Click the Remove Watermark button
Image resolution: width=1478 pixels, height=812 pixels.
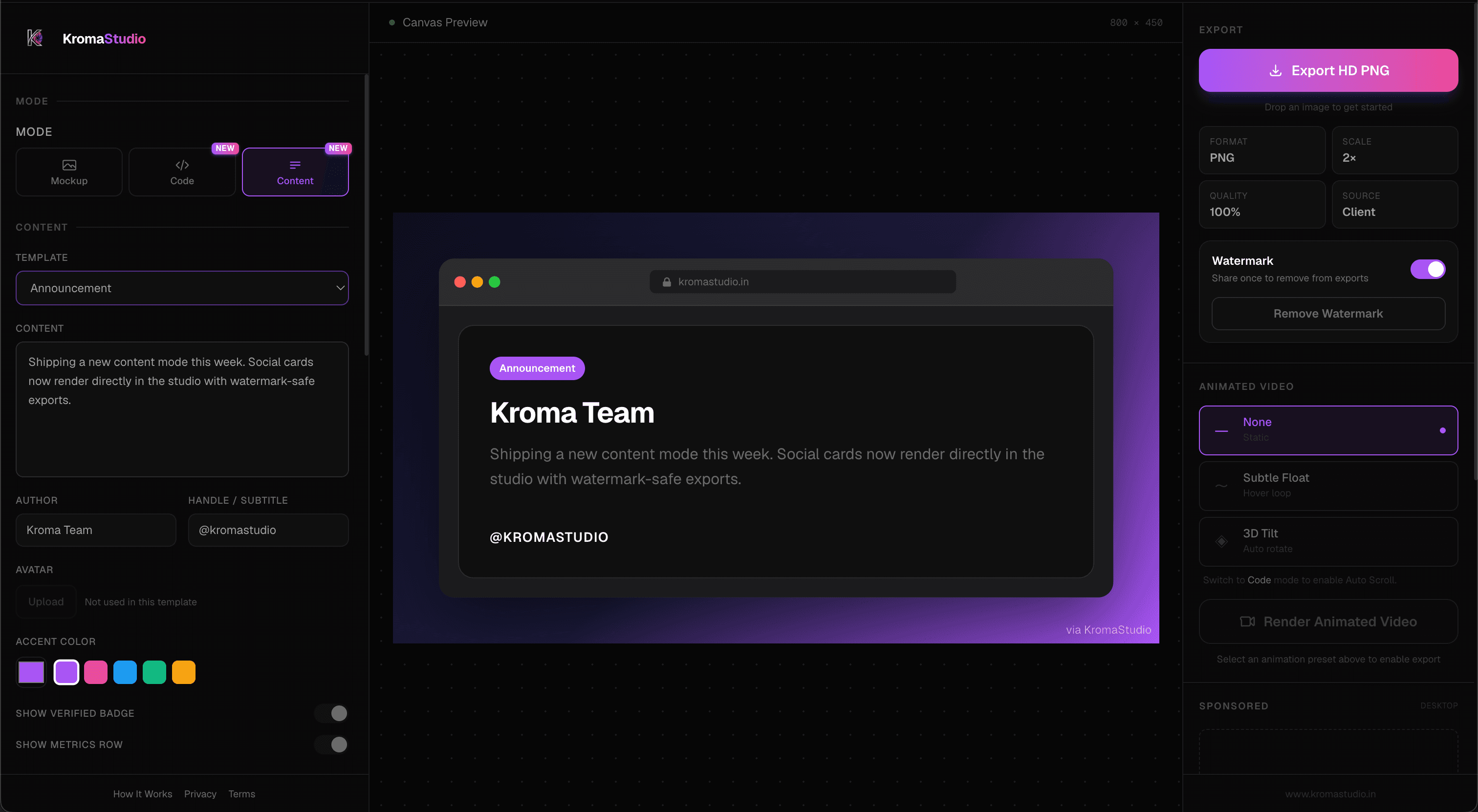[1327, 314]
